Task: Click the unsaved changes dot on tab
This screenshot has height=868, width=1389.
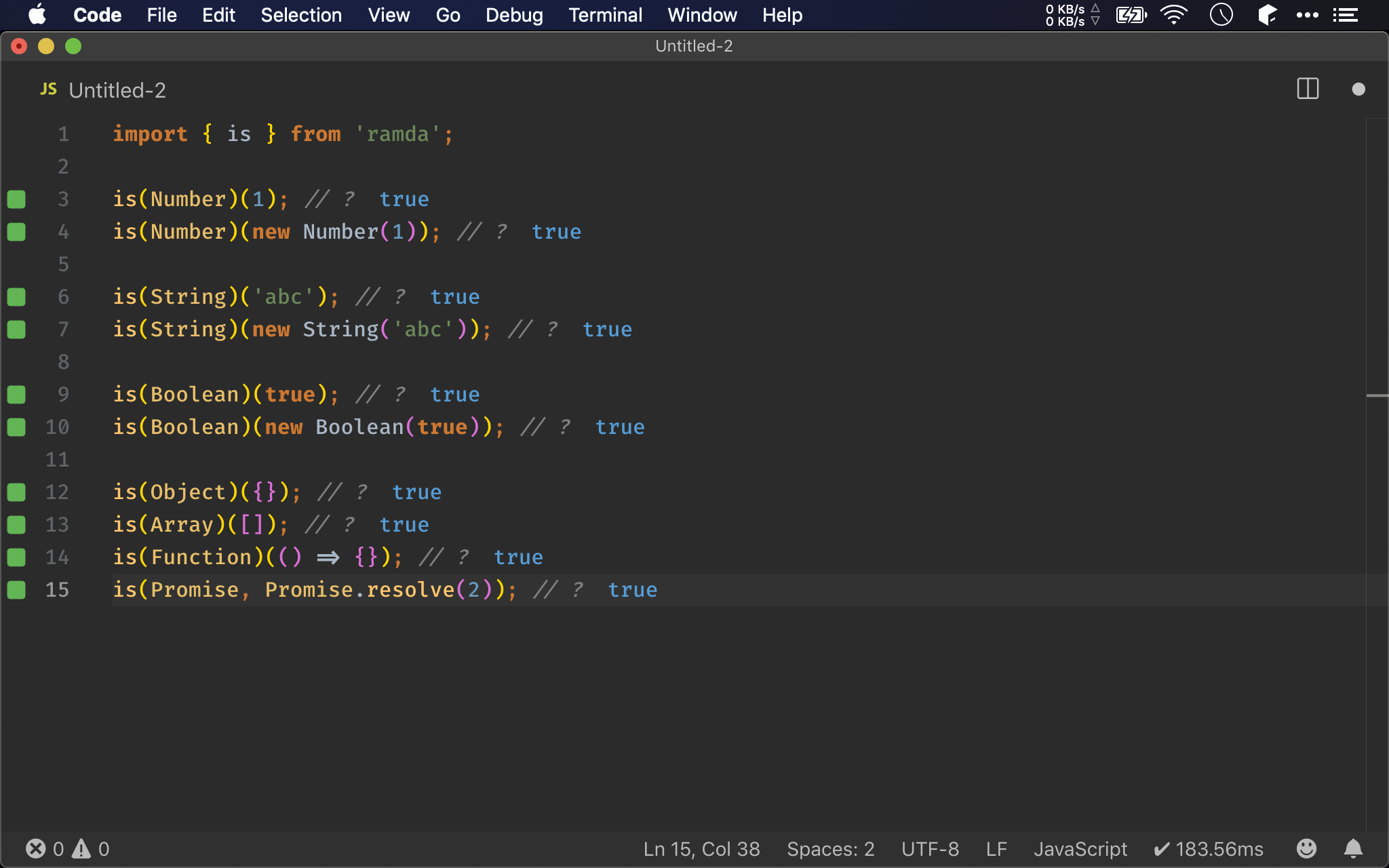Action: [x=1358, y=90]
